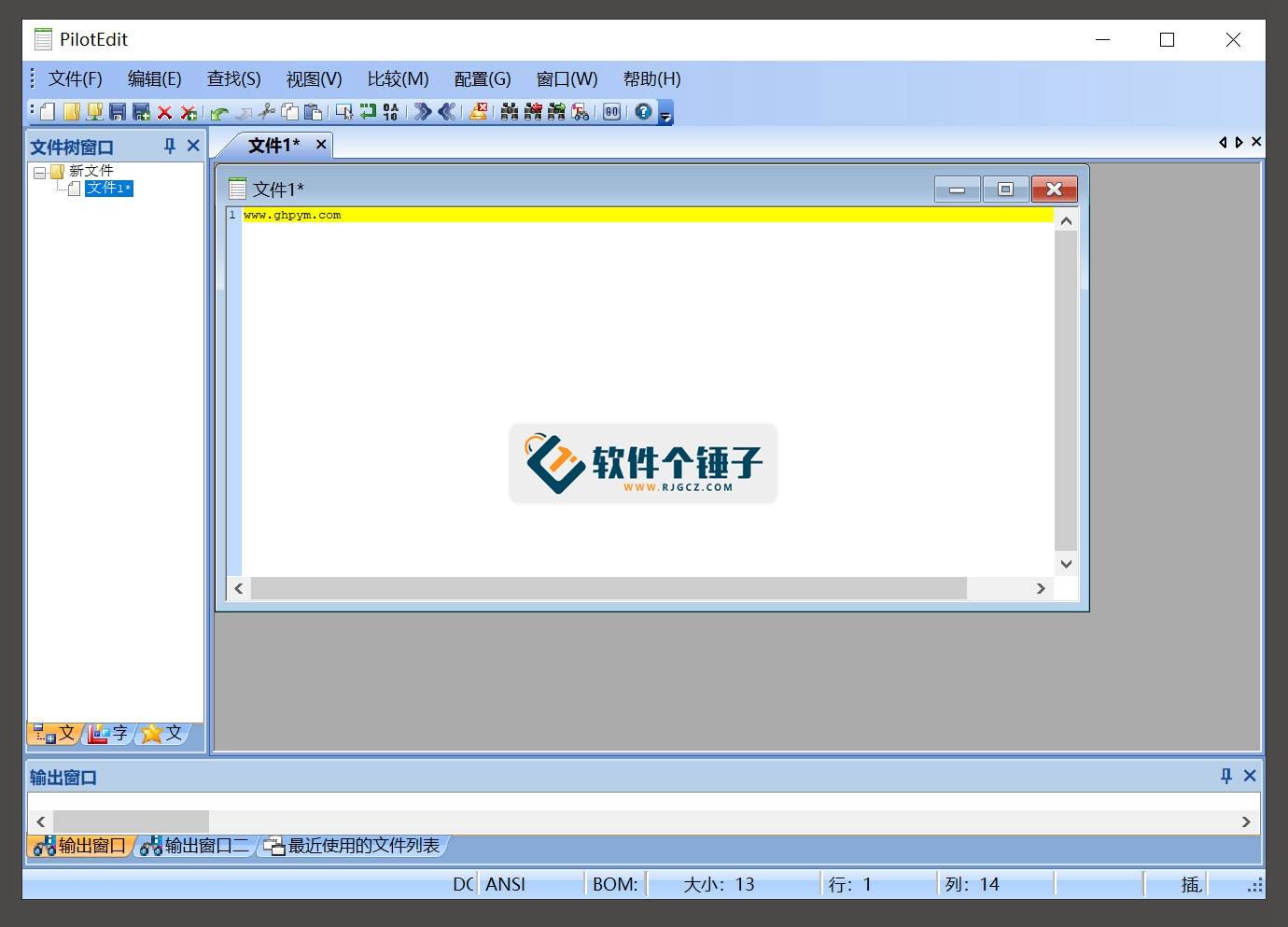Open the 帮助(H) menu
The width and height of the screenshot is (1288, 927).
point(651,79)
